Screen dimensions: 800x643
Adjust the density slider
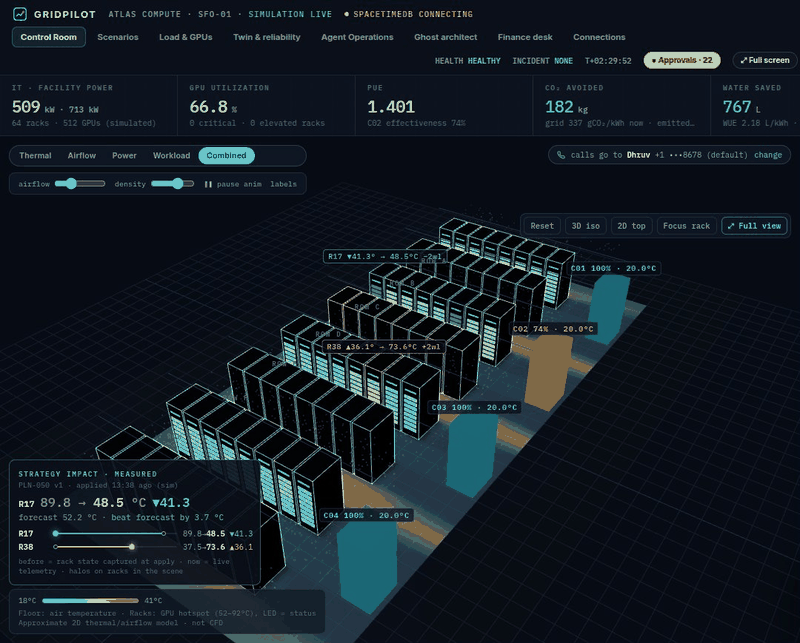tap(172, 184)
